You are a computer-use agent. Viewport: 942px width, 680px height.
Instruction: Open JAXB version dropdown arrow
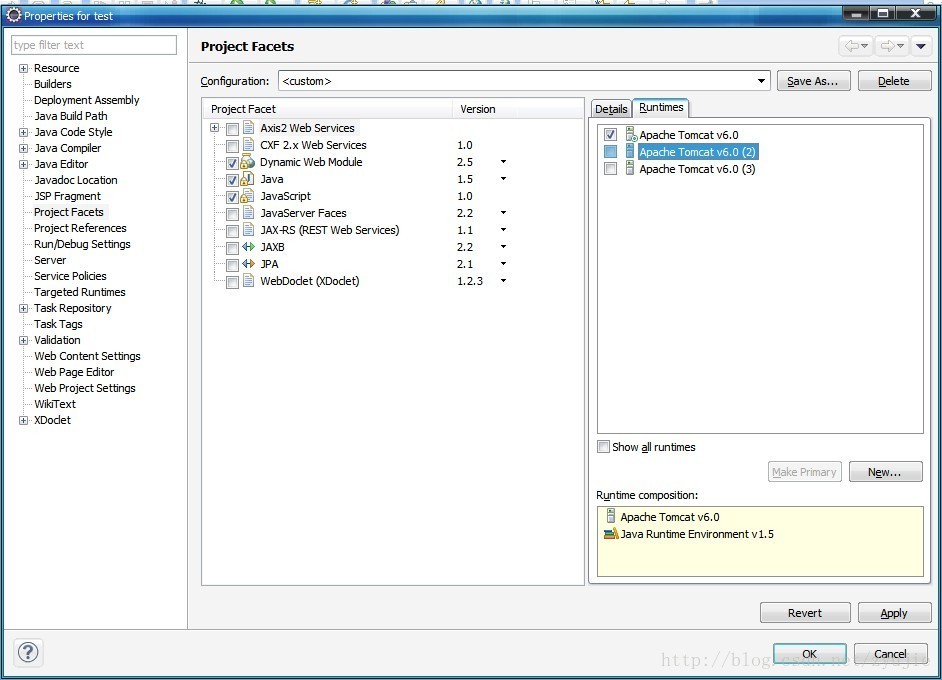coord(503,246)
